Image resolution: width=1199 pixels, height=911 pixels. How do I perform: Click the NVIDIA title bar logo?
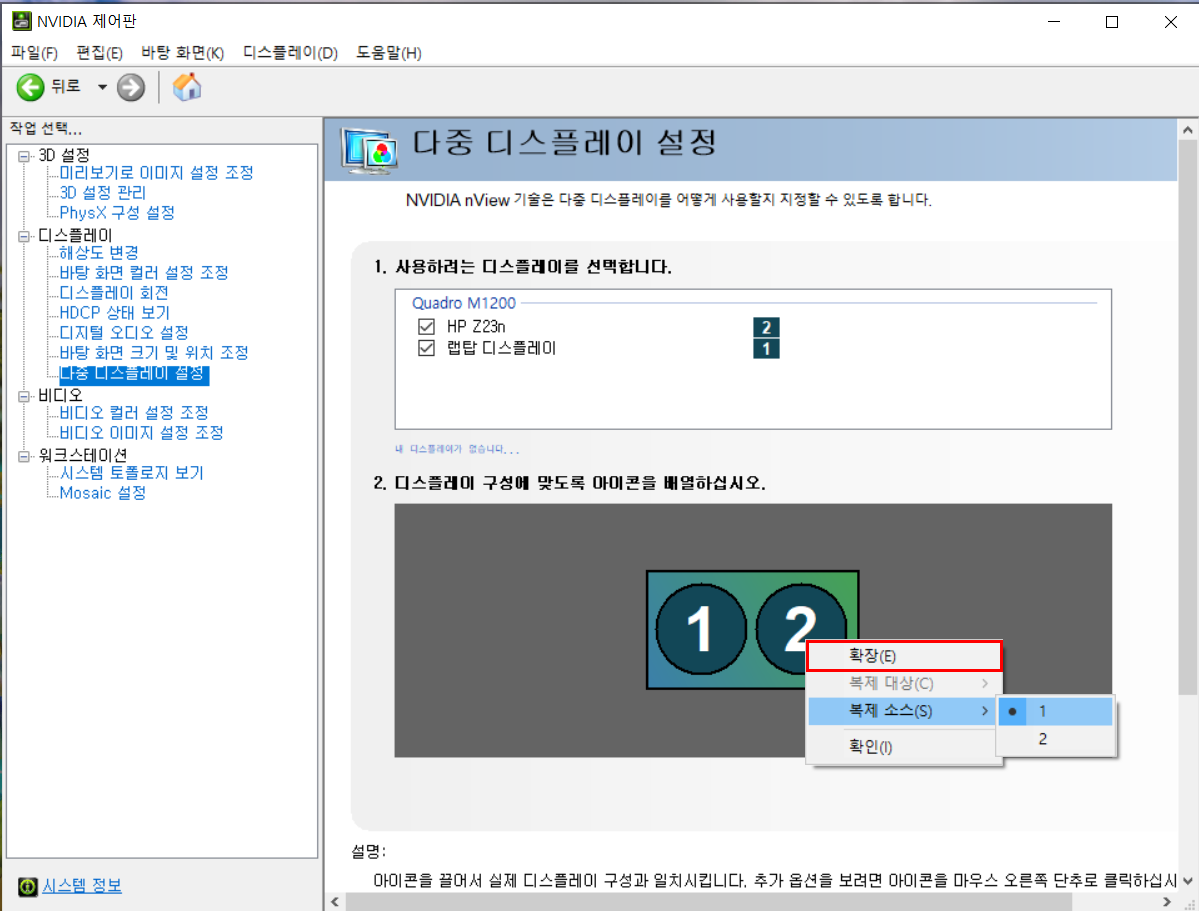coord(21,21)
